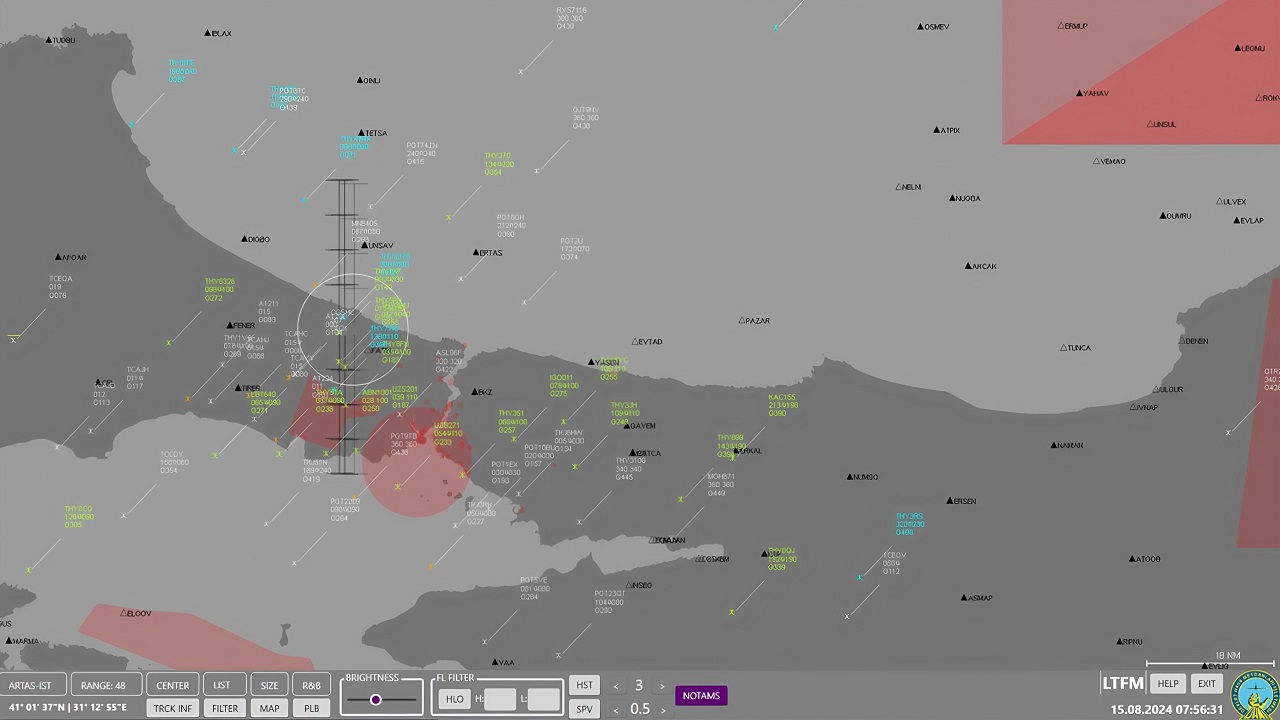Open the MAP options menu

(269, 708)
